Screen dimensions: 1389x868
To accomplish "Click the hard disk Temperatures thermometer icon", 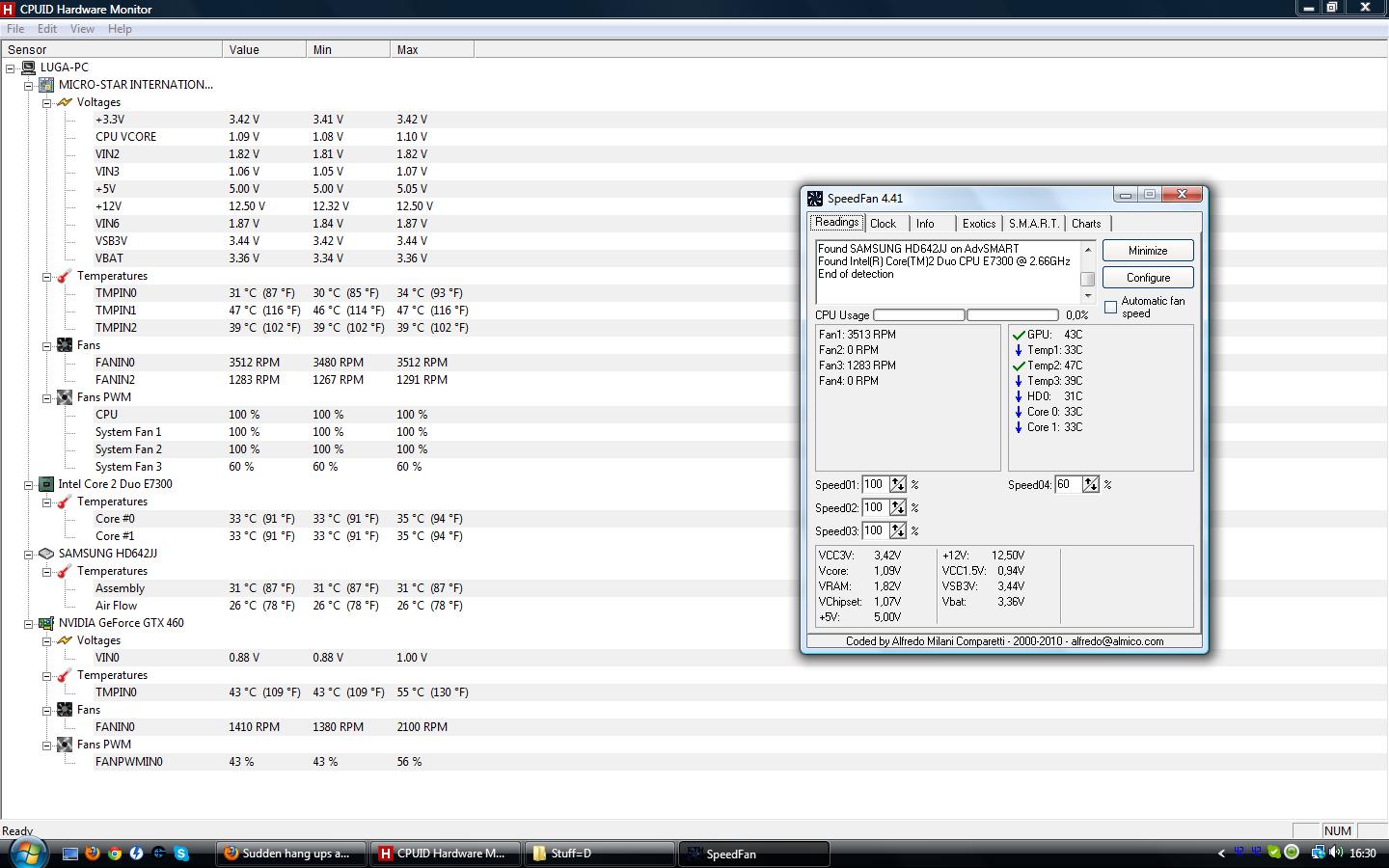I will click(x=65, y=571).
